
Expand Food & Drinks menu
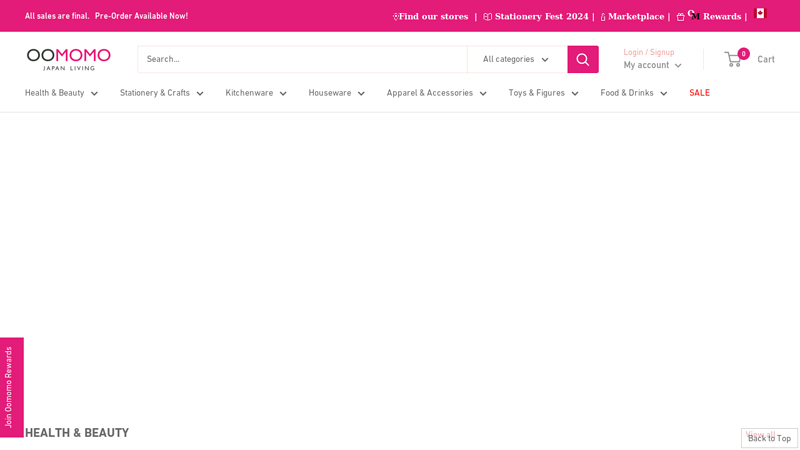coord(634,93)
